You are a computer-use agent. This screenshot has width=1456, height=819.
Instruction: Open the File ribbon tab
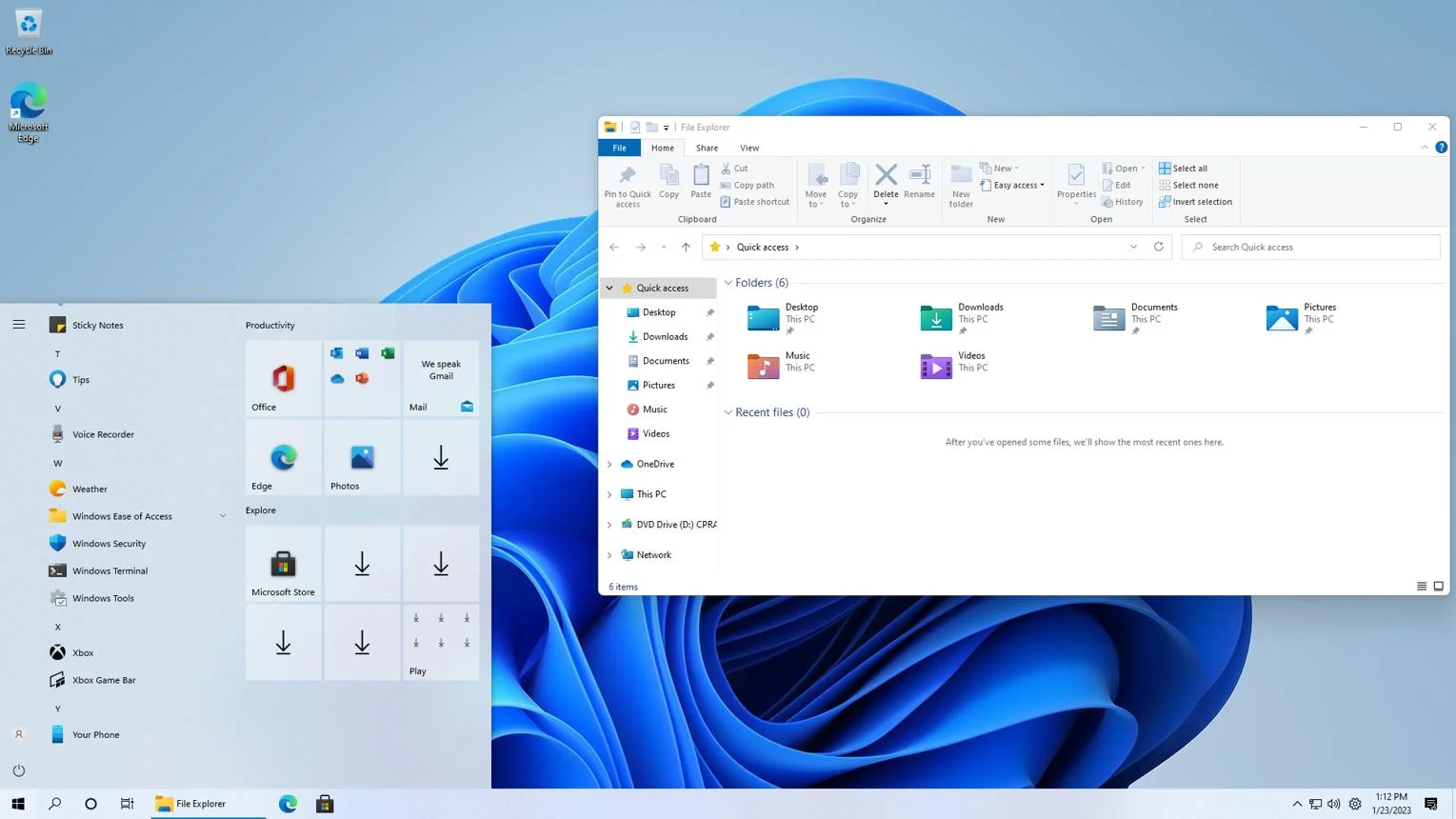(619, 148)
